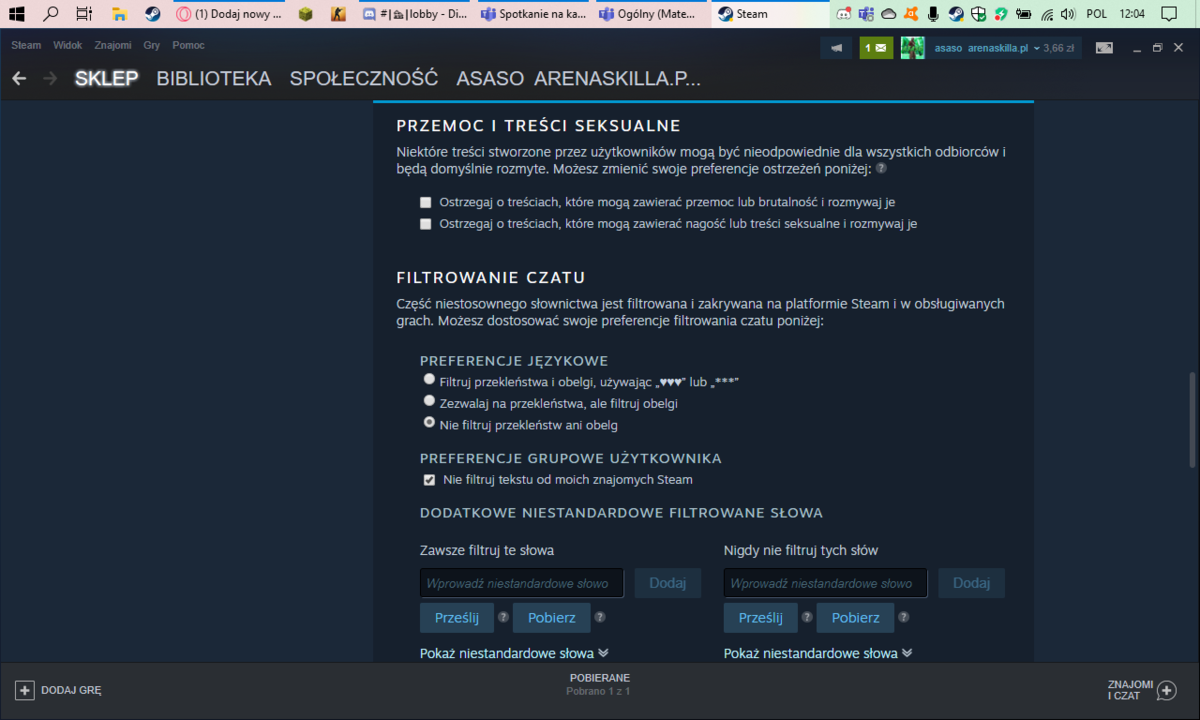The image size is (1200, 720).
Task: Click Dodaj button for never-filtered words
Action: 972,583
